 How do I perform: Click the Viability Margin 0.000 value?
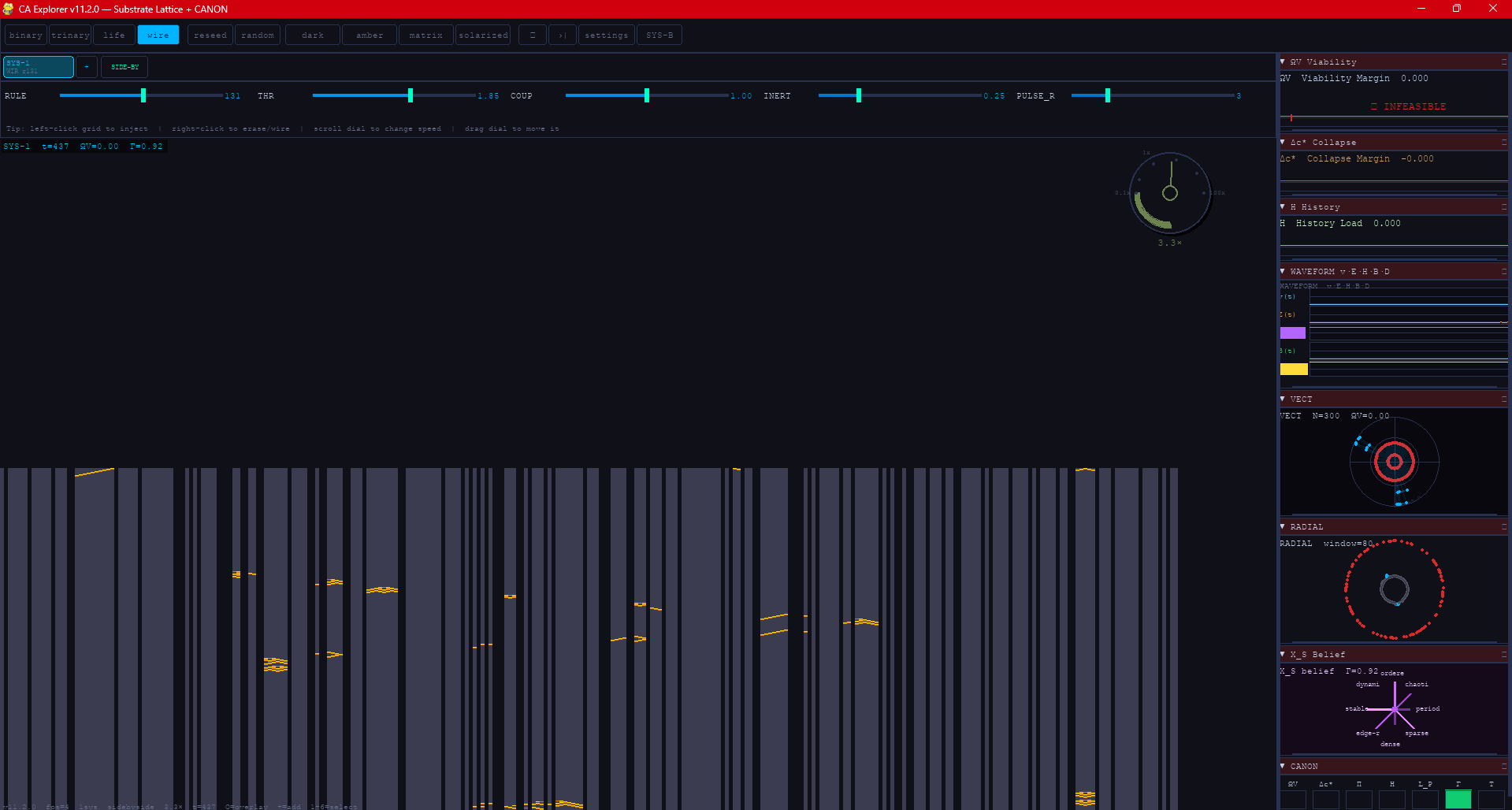coord(1414,78)
